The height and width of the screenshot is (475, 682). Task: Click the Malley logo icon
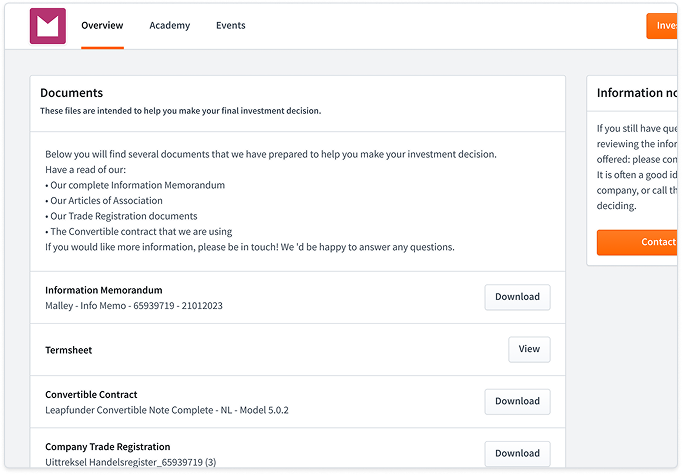pos(47,26)
